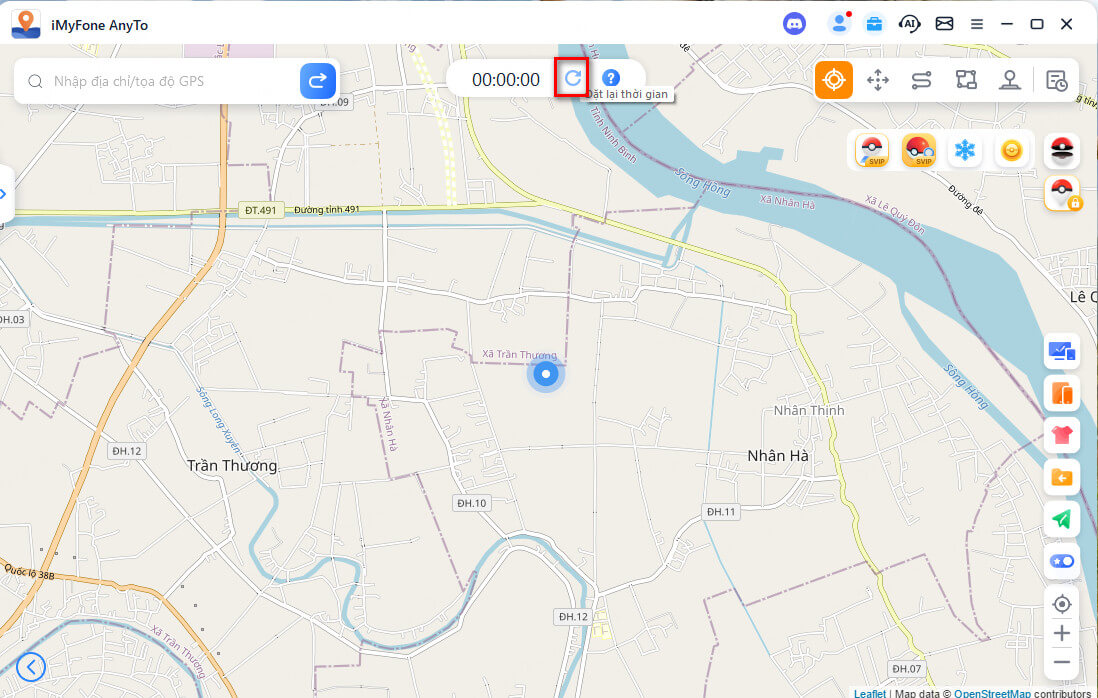1098x698 pixels.
Task: Click the search go arrow button
Action: pos(318,80)
